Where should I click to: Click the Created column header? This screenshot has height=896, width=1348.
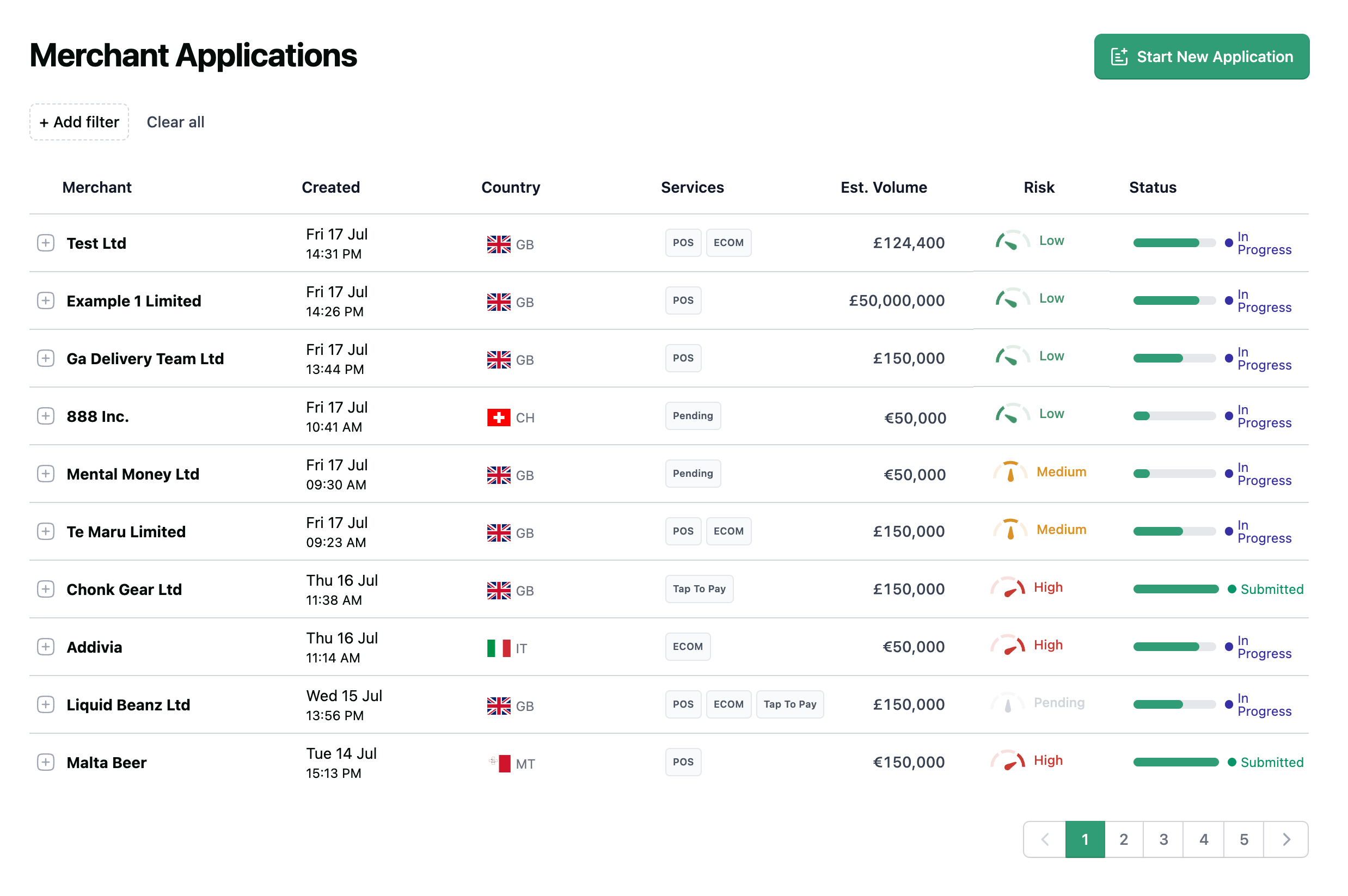330,187
